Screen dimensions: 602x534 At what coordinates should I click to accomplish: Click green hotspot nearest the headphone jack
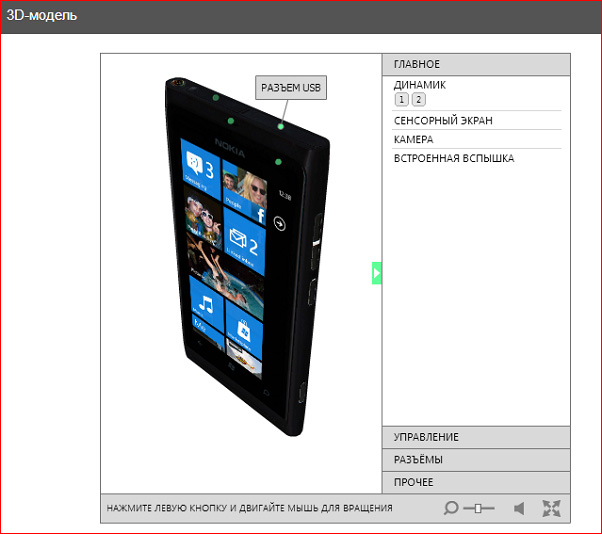[x=216, y=98]
